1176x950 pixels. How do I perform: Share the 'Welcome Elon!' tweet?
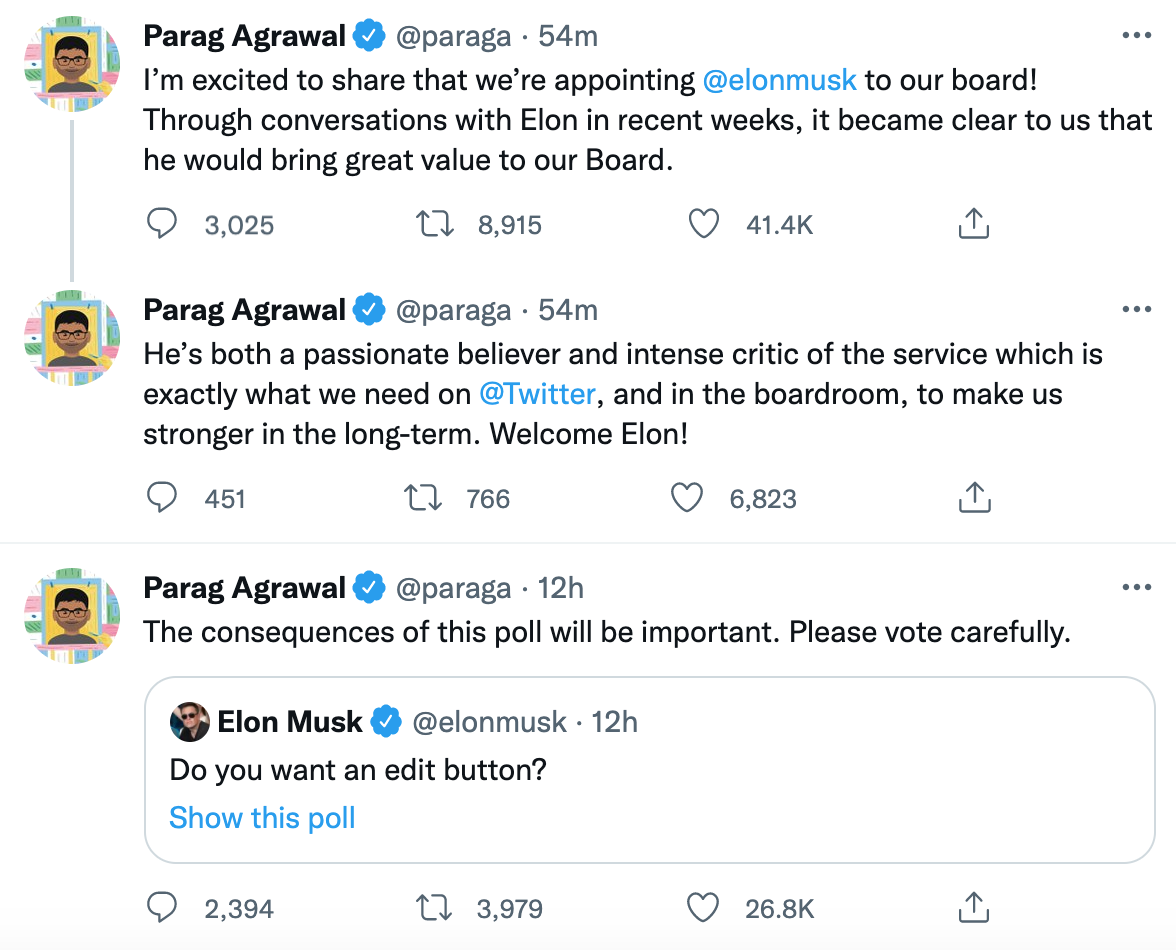point(973,497)
